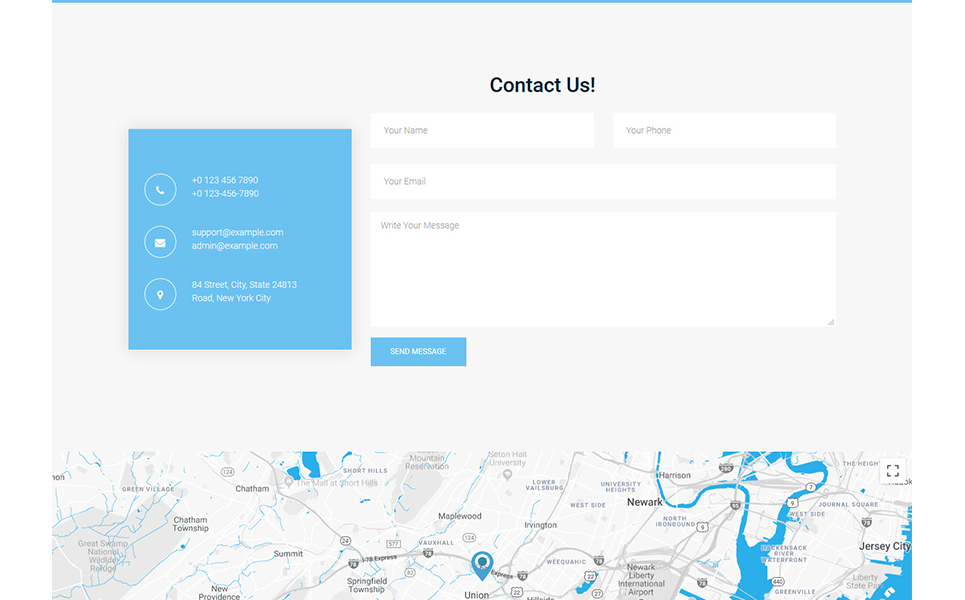Click The Mall at Short Hills marker
This screenshot has height=600, width=965.
pyautogui.click(x=289, y=482)
